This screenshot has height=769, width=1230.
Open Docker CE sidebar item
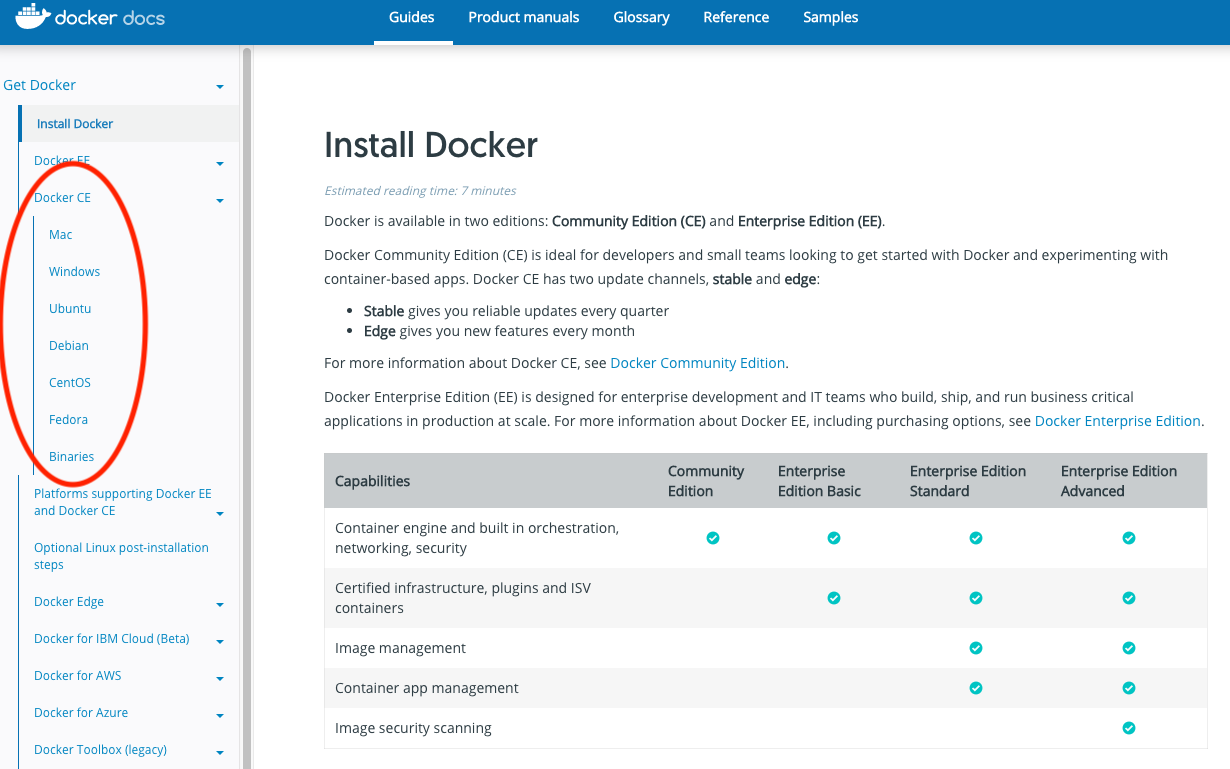(62, 198)
